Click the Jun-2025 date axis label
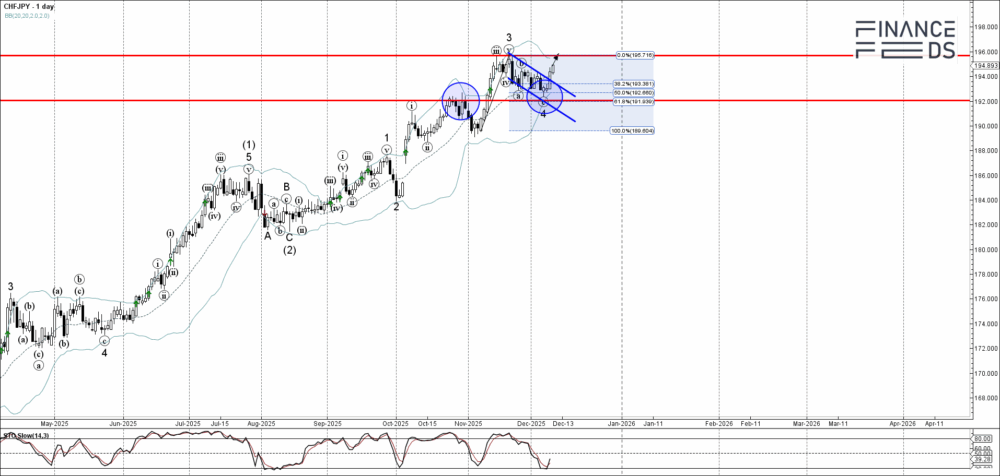The width and height of the screenshot is (1000, 476). (123, 423)
